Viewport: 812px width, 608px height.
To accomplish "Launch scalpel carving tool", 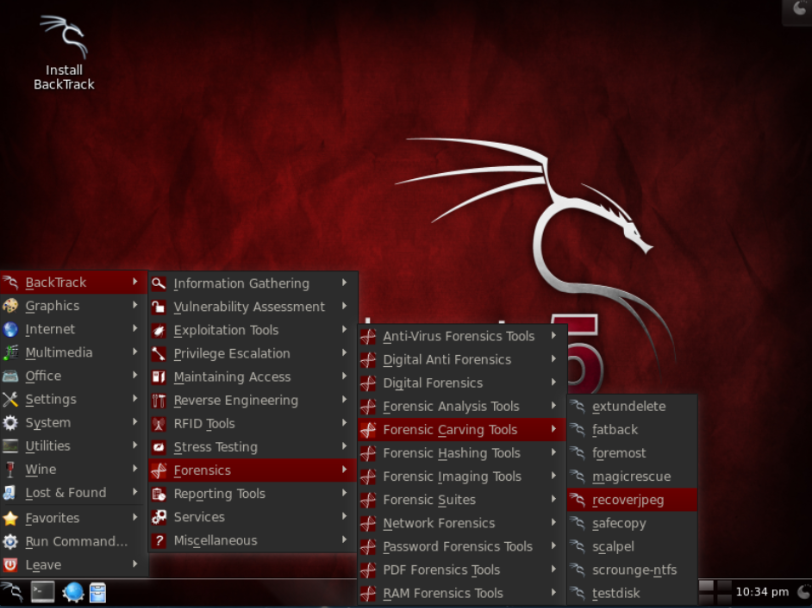I will pos(632,546).
